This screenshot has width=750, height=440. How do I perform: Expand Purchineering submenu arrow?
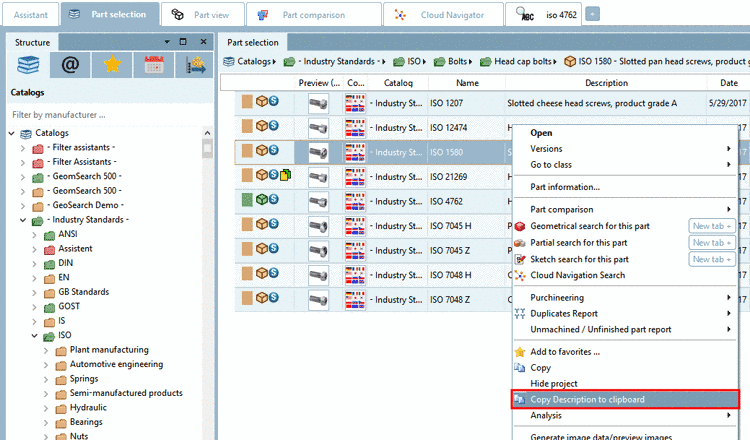pos(728,297)
